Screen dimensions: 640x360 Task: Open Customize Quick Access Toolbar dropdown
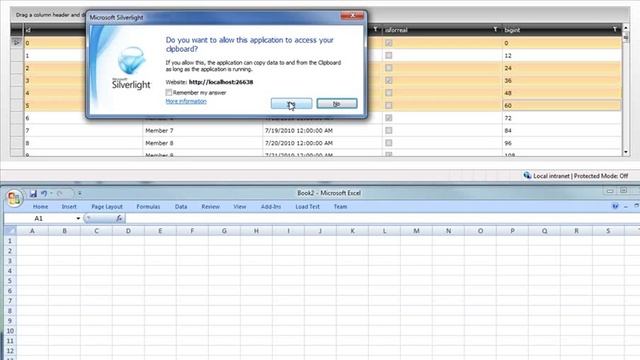[80, 193]
